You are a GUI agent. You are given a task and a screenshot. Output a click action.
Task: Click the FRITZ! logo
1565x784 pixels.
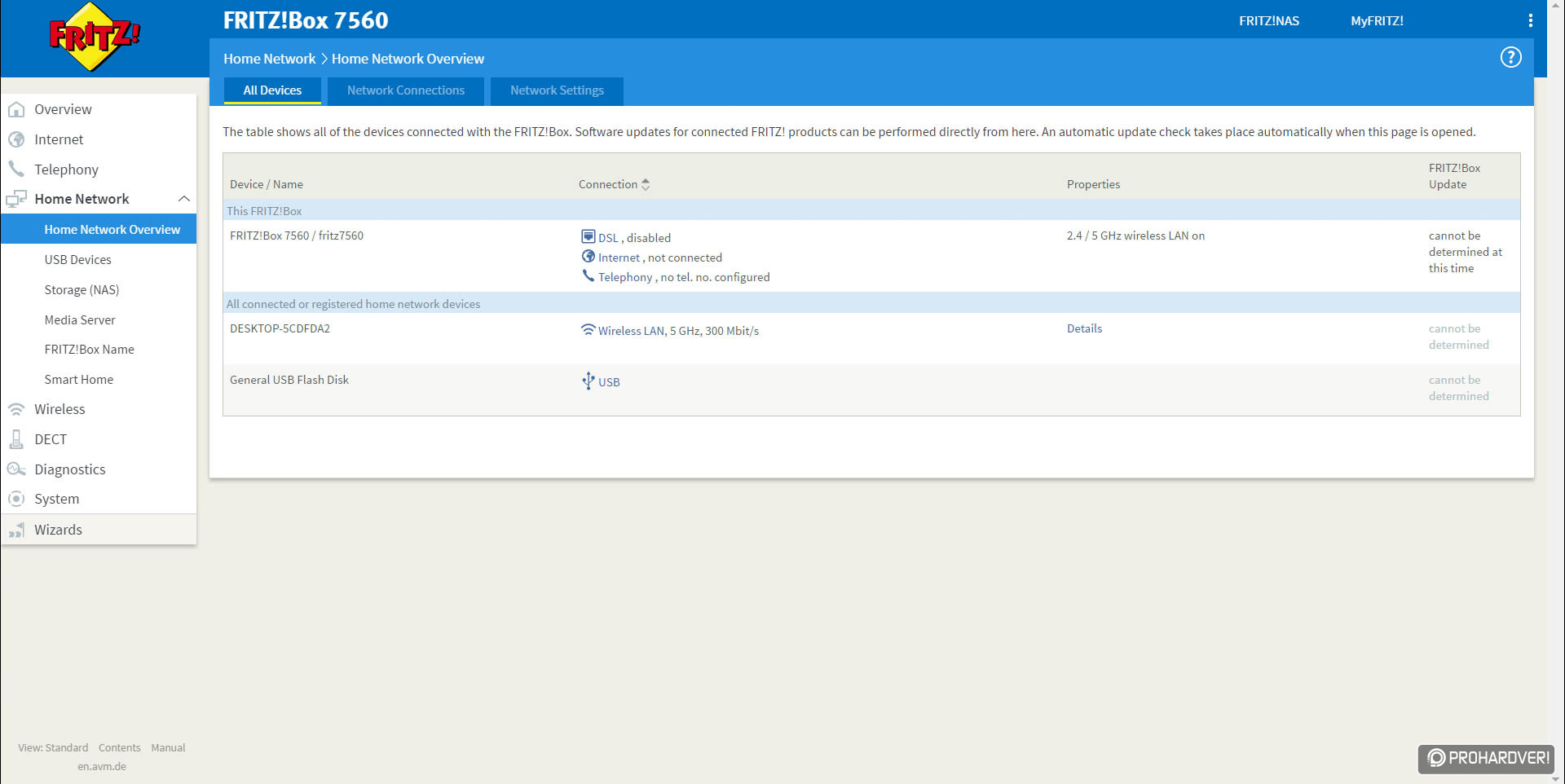click(95, 37)
